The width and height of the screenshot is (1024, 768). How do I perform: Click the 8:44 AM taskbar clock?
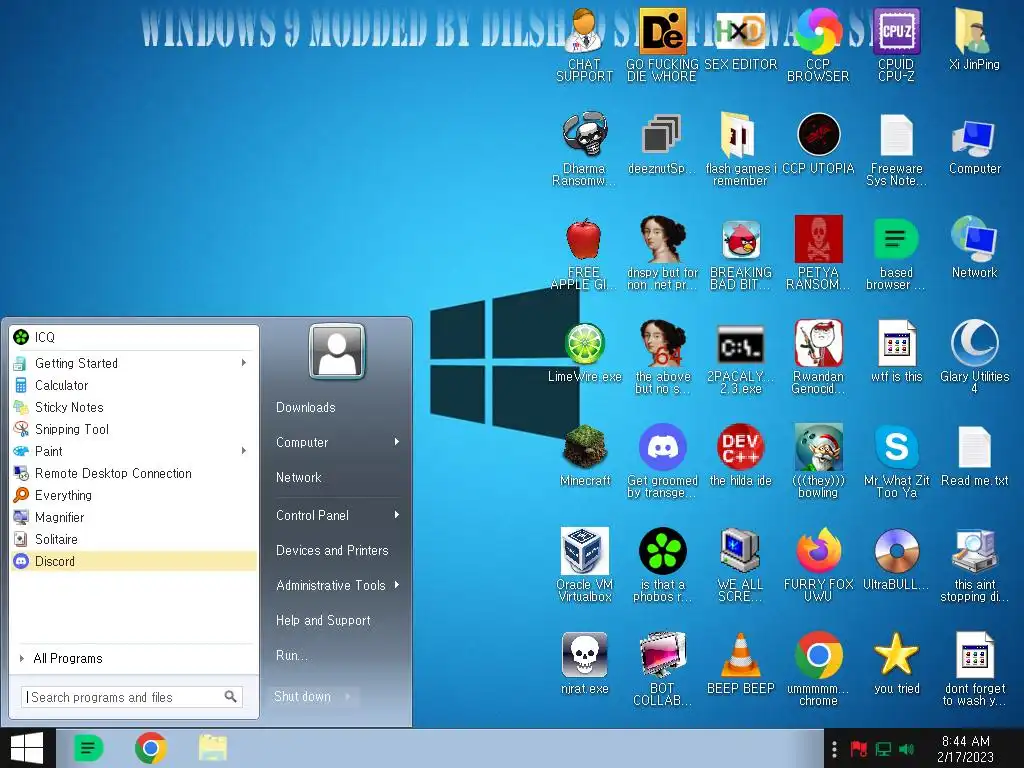(x=965, y=749)
